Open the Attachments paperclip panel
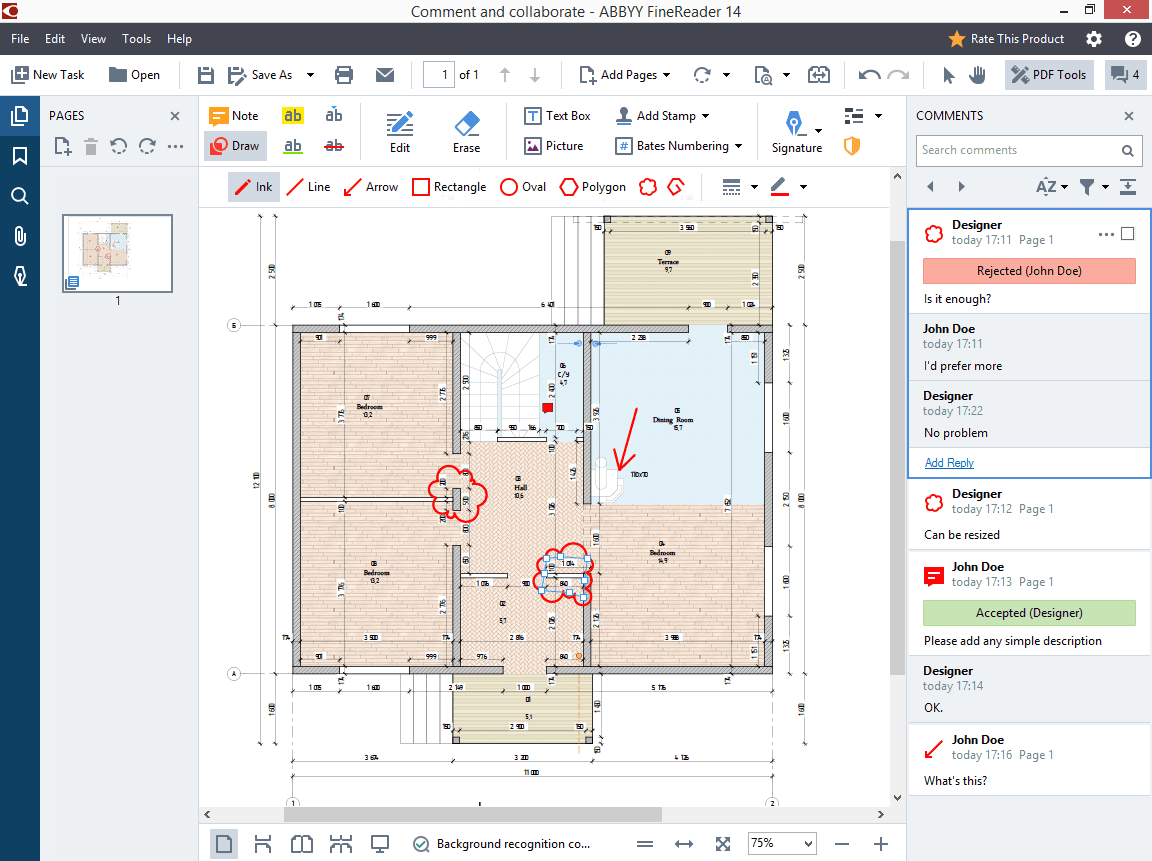 pos(20,236)
